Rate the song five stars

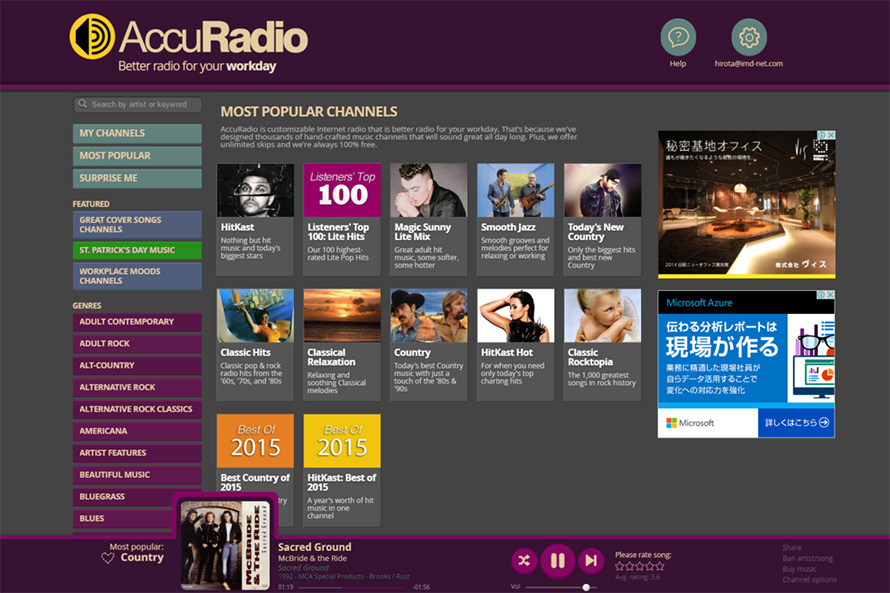pyautogui.click(x=659, y=566)
